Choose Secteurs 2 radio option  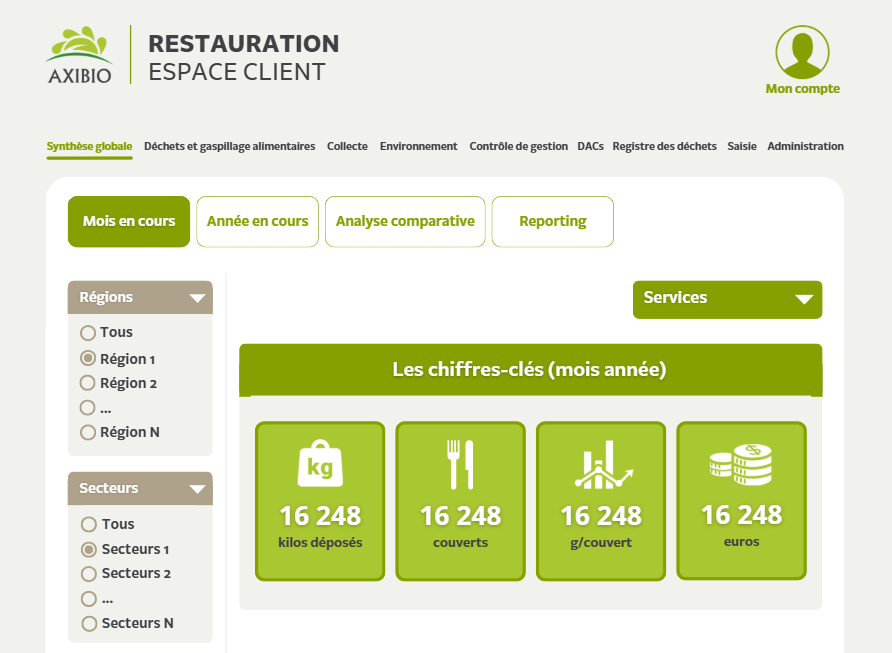pyautogui.click(x=88, y=574)
